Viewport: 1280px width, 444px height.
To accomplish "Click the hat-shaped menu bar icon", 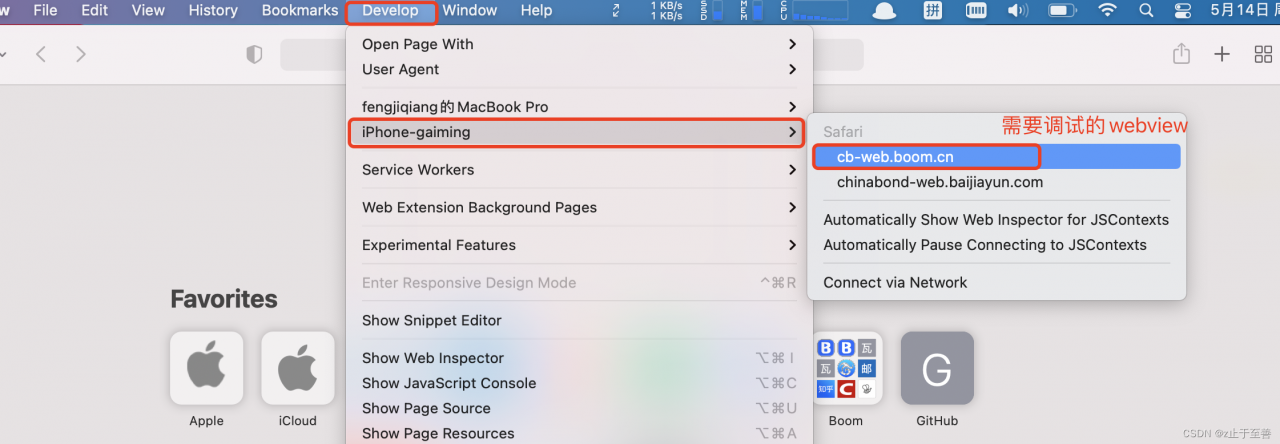I will (884, 11).
